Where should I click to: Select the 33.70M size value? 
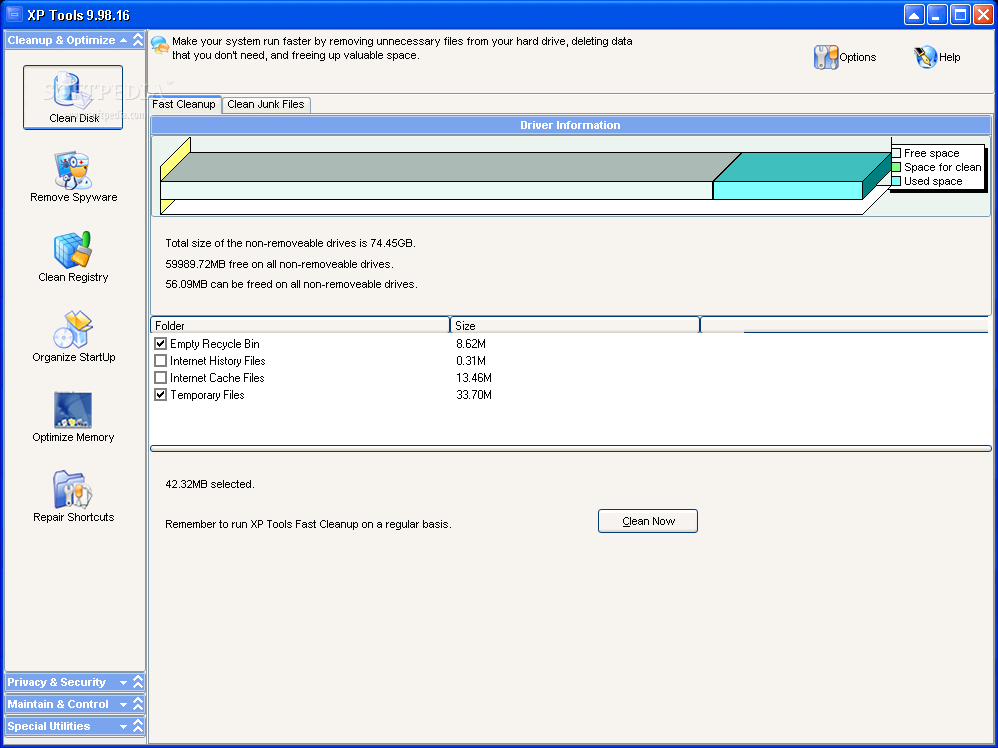(x=474, y=395)
